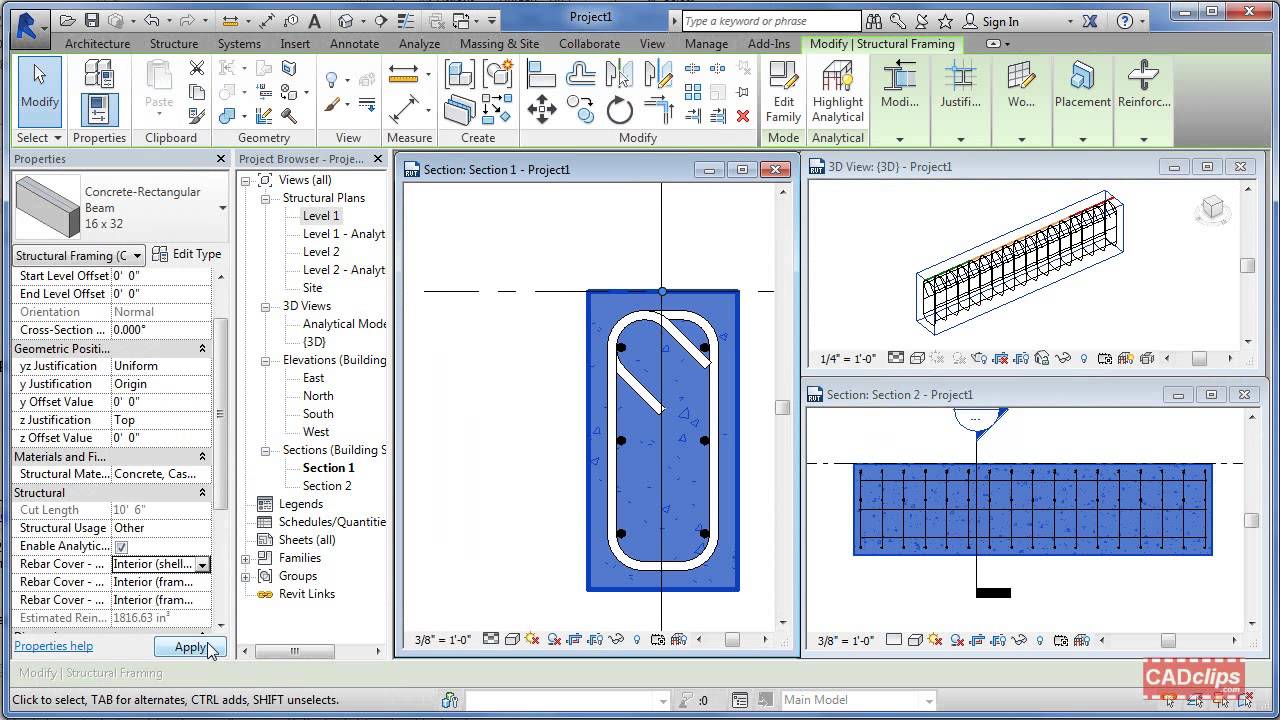1280x720 pixels.
Task: Open the Properties help link
Action: tap(52, 646)
